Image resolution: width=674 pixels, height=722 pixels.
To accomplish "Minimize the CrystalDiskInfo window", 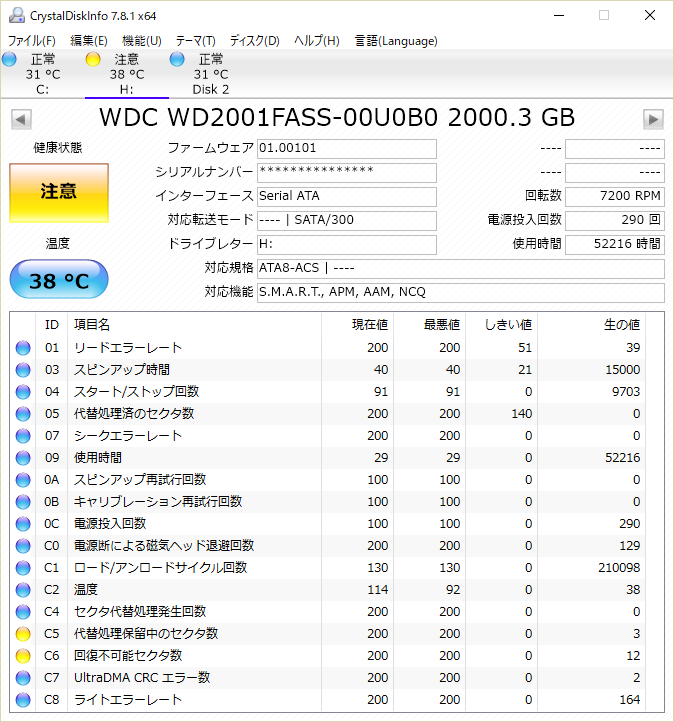I will (559, 15).
